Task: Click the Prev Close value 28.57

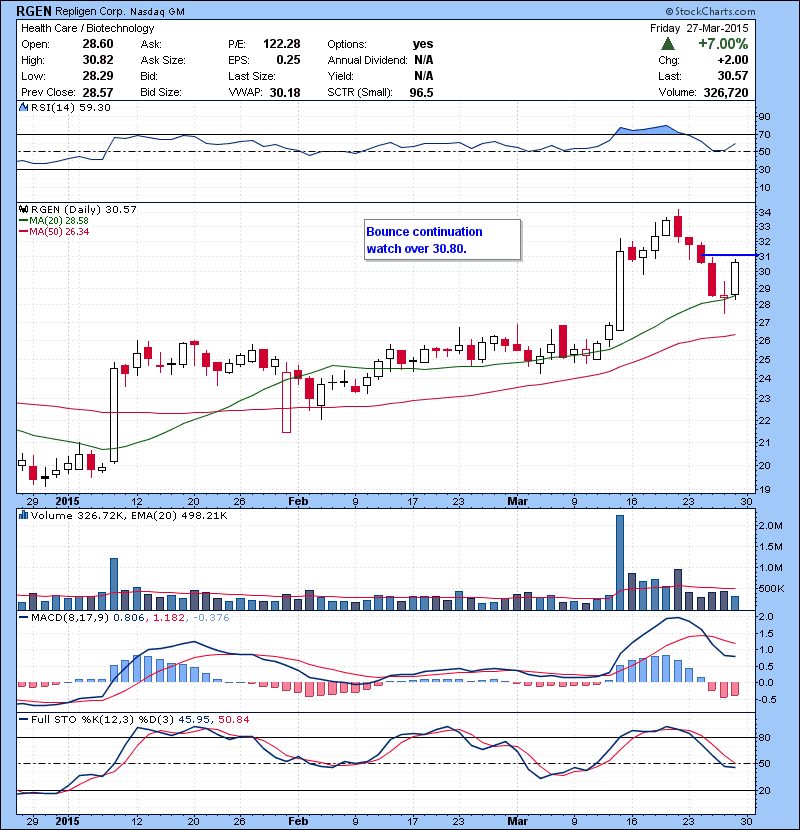Action: [98, 93]
